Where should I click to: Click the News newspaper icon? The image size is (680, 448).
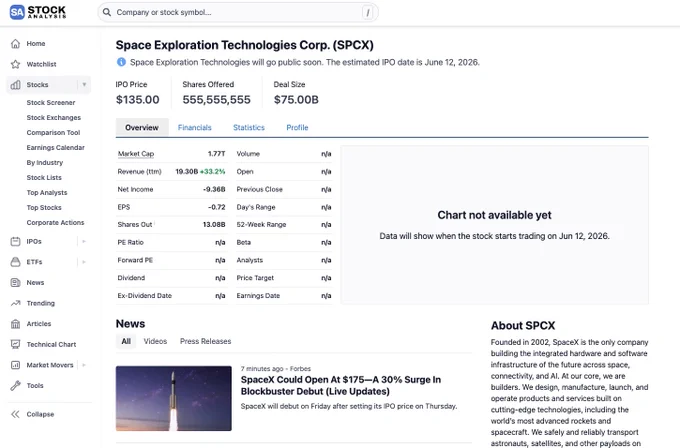click(x=16, y=282)
